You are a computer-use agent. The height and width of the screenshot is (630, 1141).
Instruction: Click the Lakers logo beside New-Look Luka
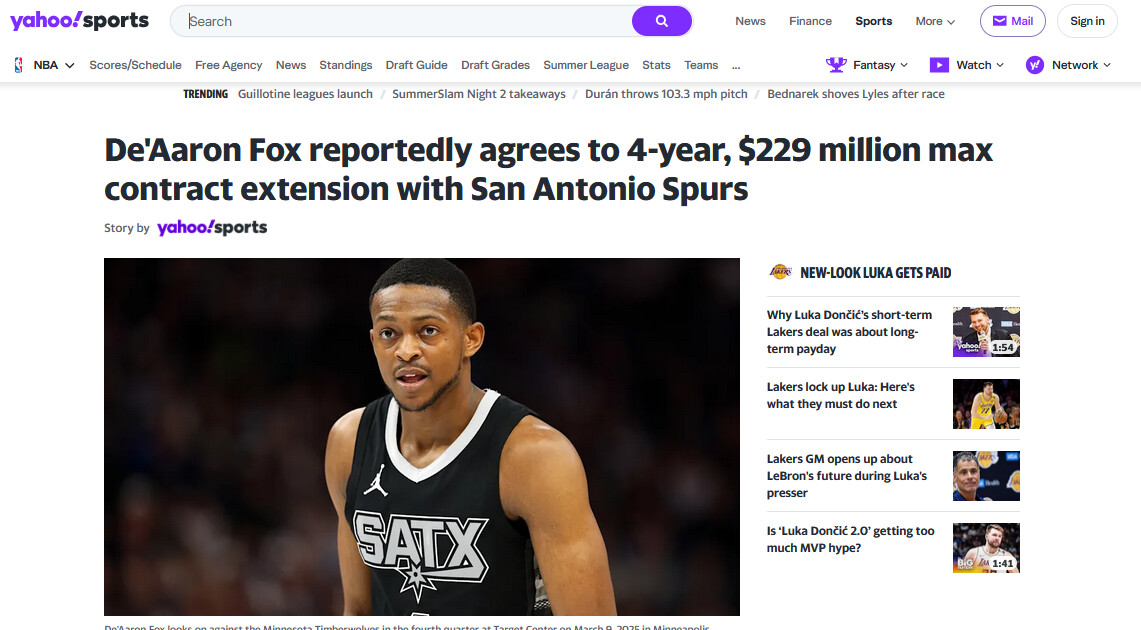[x=780, y=272]
